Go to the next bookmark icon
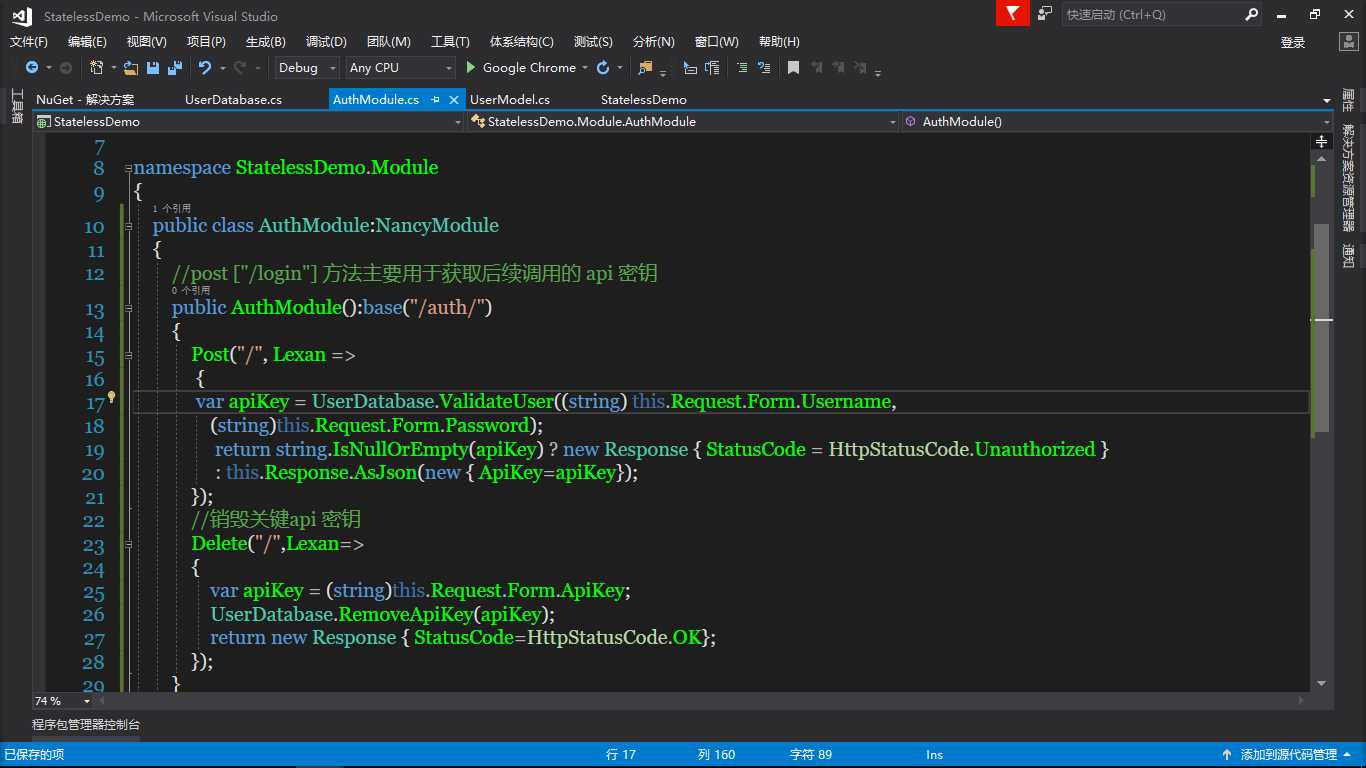The height and width of the screenshot is (768, 1366). click(x=838, y=68)
